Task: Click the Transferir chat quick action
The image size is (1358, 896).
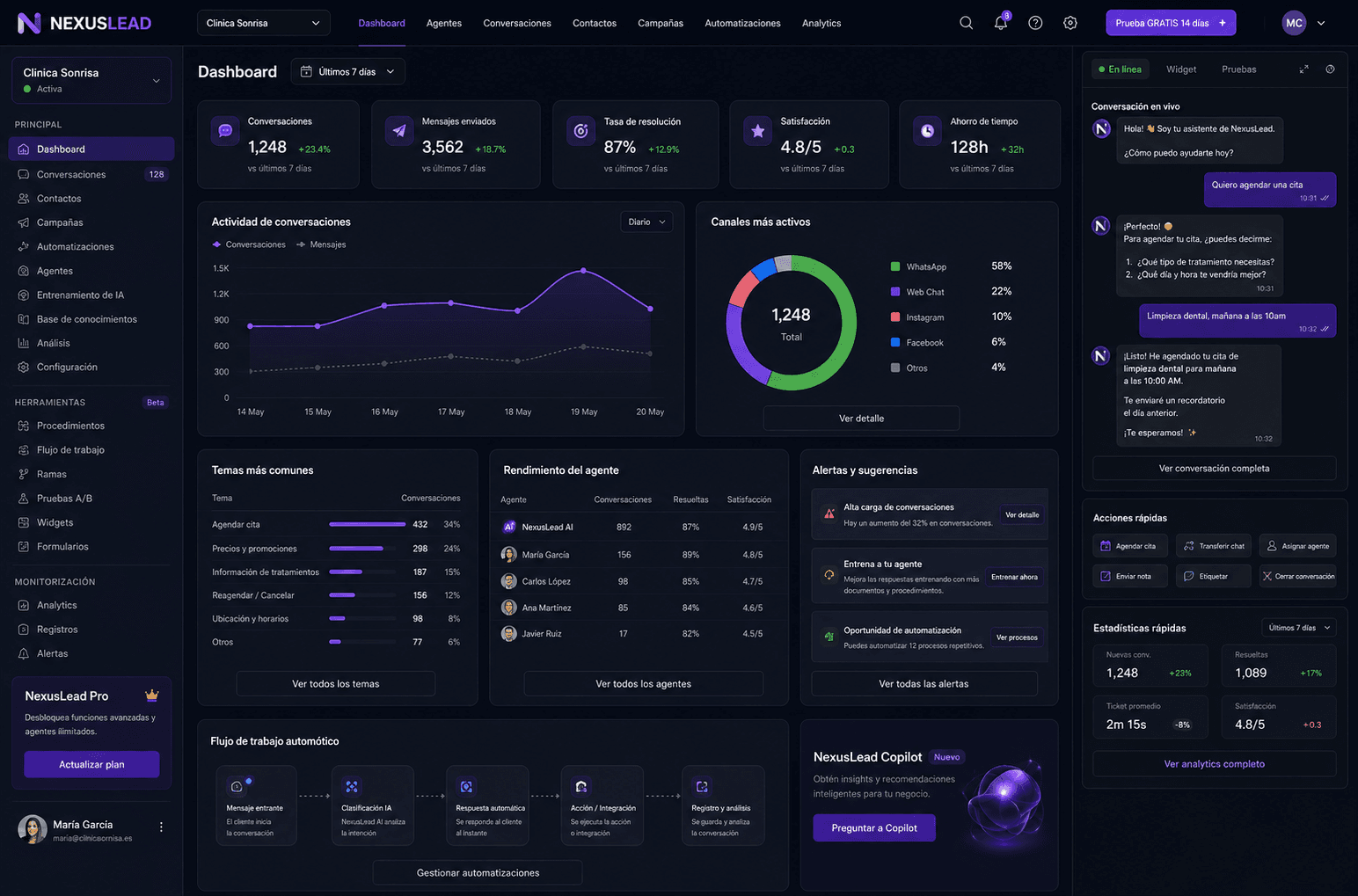Action: 1214,546
